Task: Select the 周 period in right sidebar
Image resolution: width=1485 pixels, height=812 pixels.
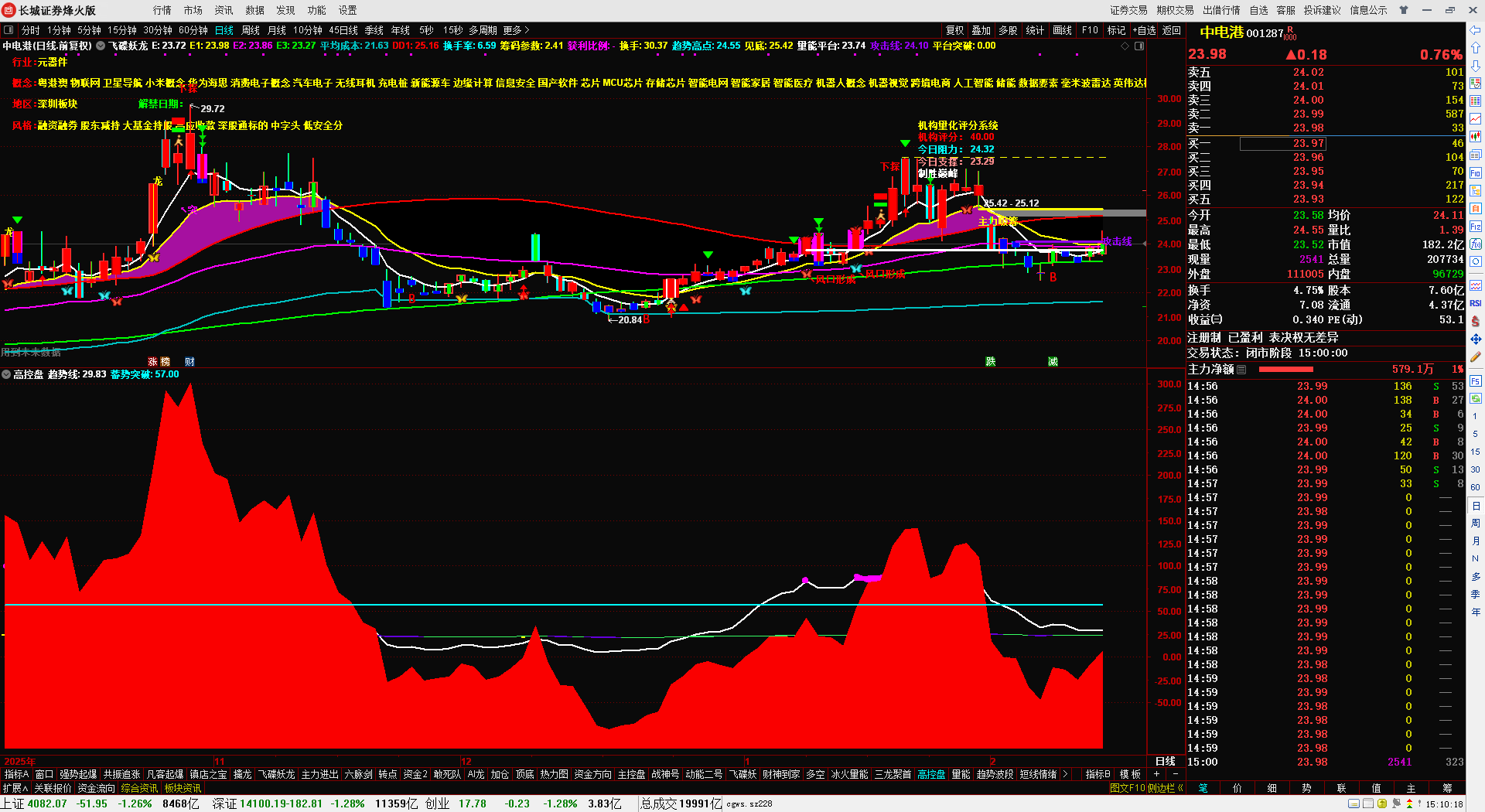Action: pos(1476,524)
